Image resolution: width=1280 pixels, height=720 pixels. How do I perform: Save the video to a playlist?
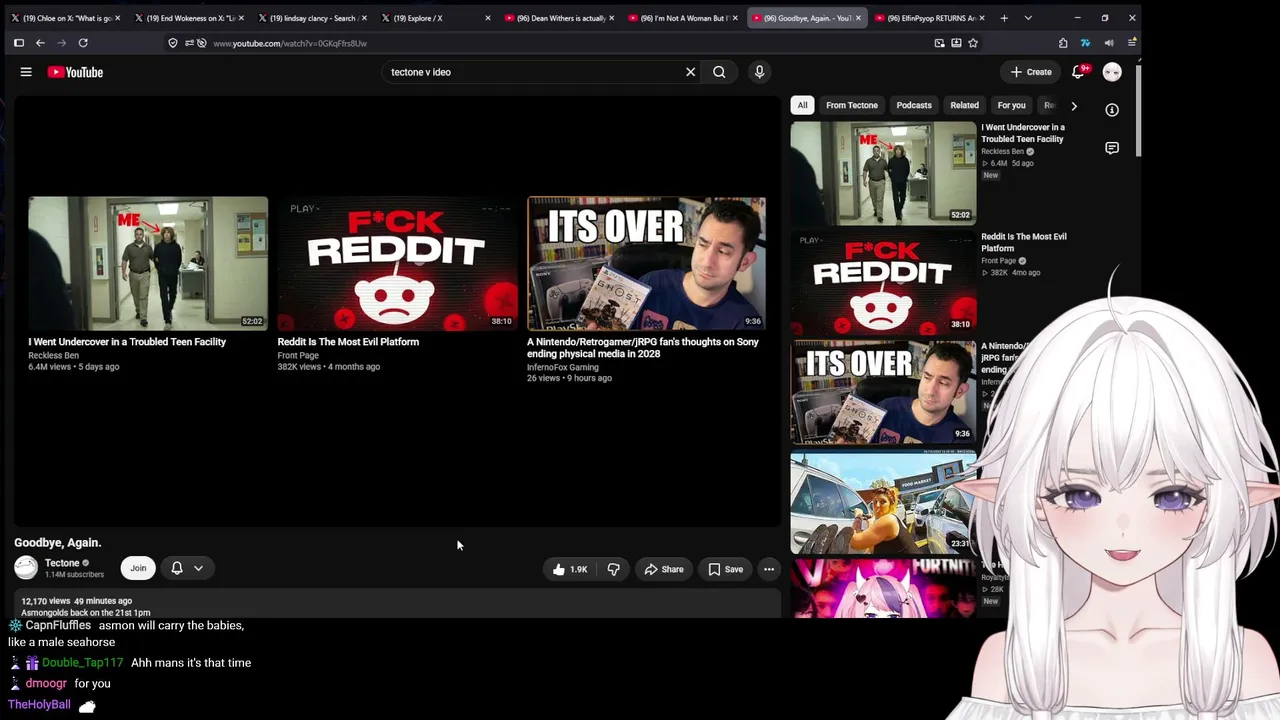(x=725, y=569)
